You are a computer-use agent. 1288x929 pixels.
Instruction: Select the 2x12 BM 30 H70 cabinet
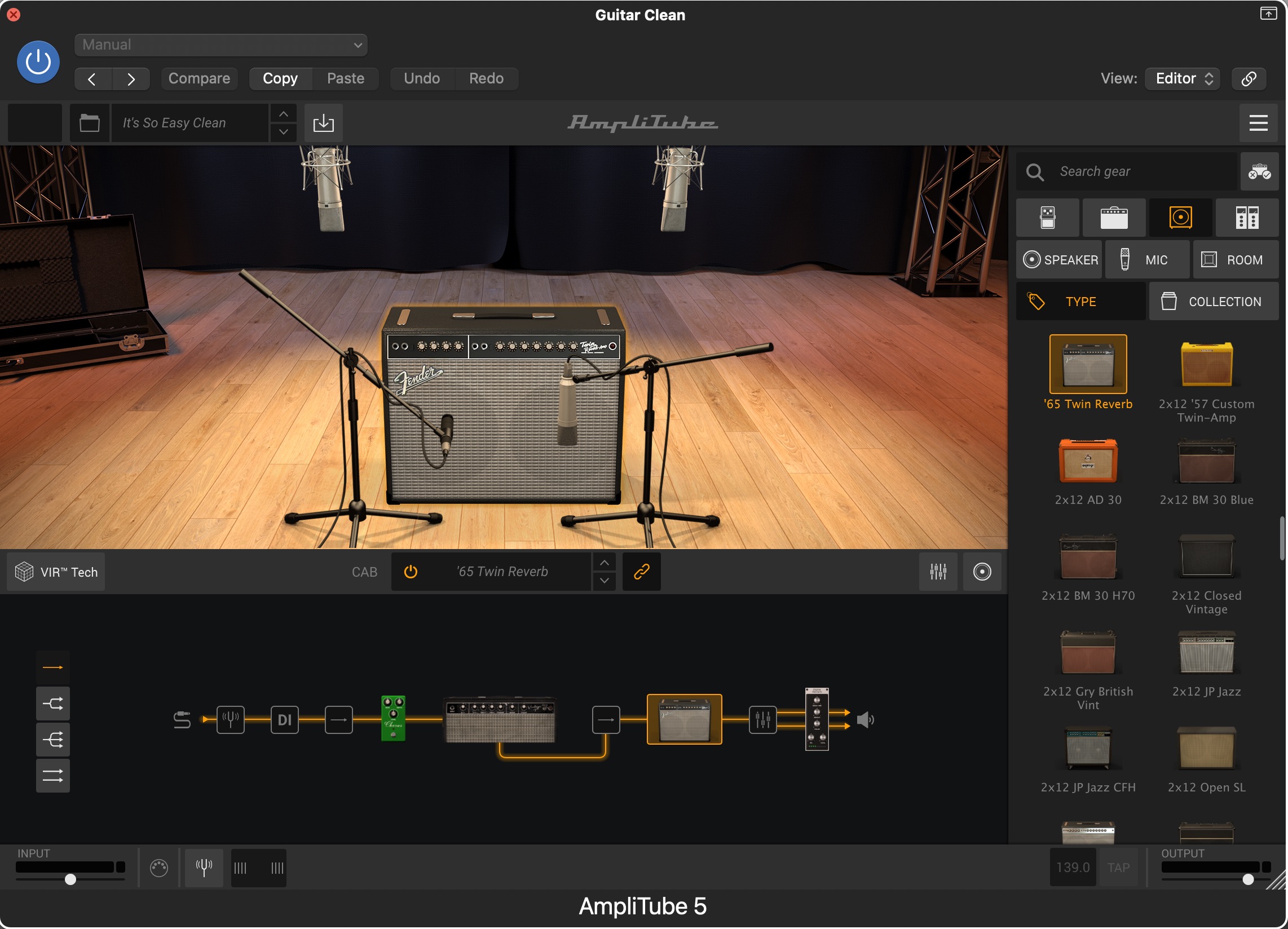pyautogui.click(x=1088, y=557)
